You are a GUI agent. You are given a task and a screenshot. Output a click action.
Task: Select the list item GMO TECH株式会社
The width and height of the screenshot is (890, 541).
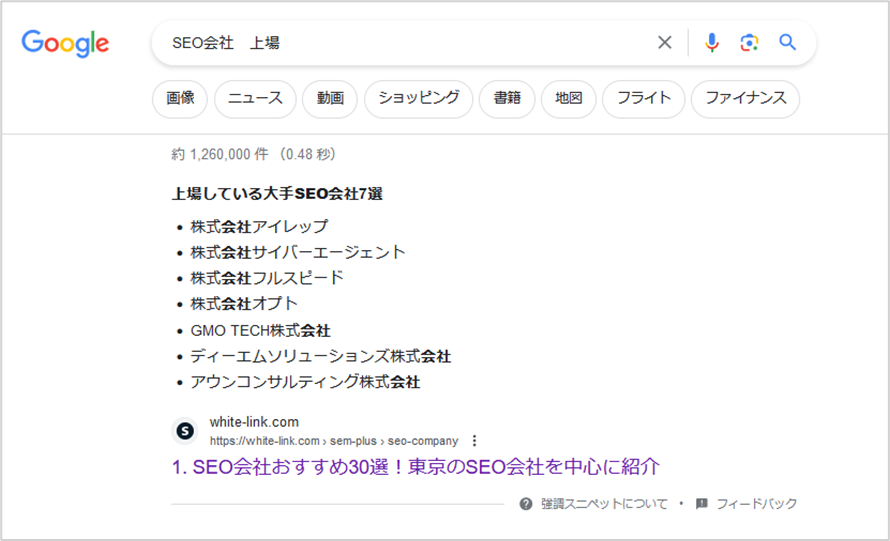260,330
